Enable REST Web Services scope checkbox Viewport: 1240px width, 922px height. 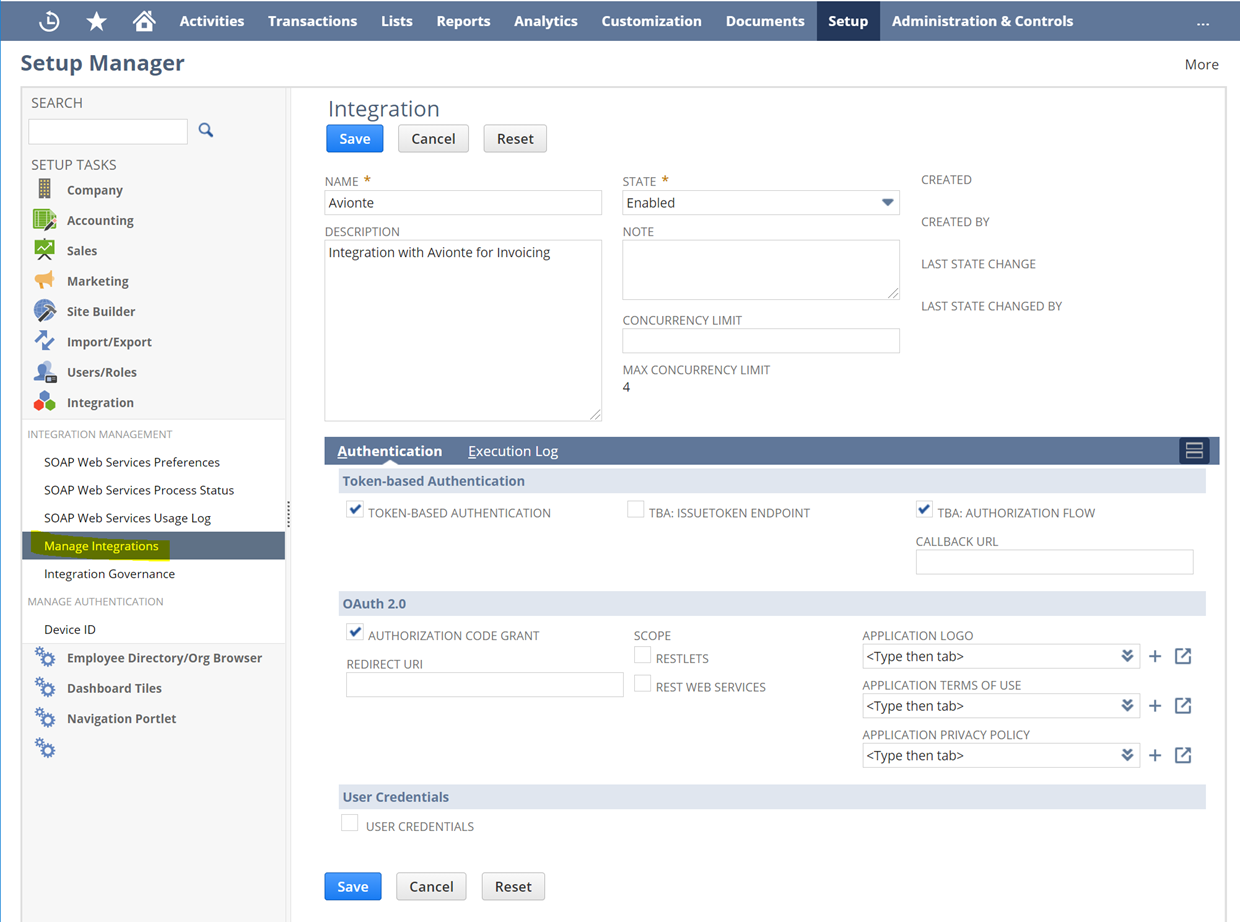pos(642,685)
